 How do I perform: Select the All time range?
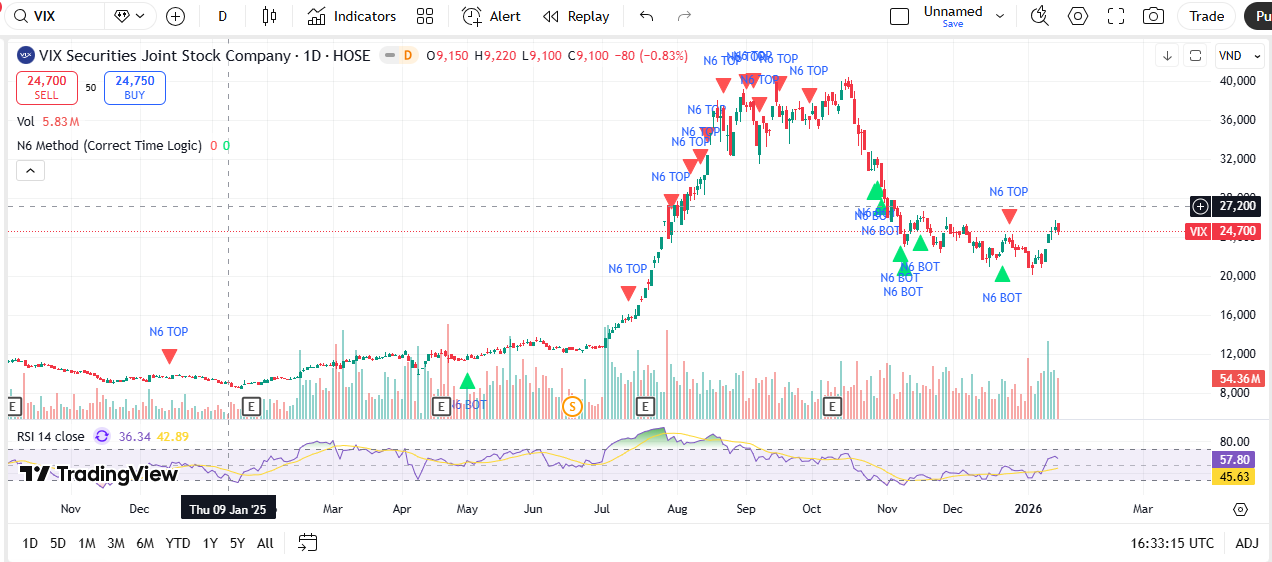265,543
